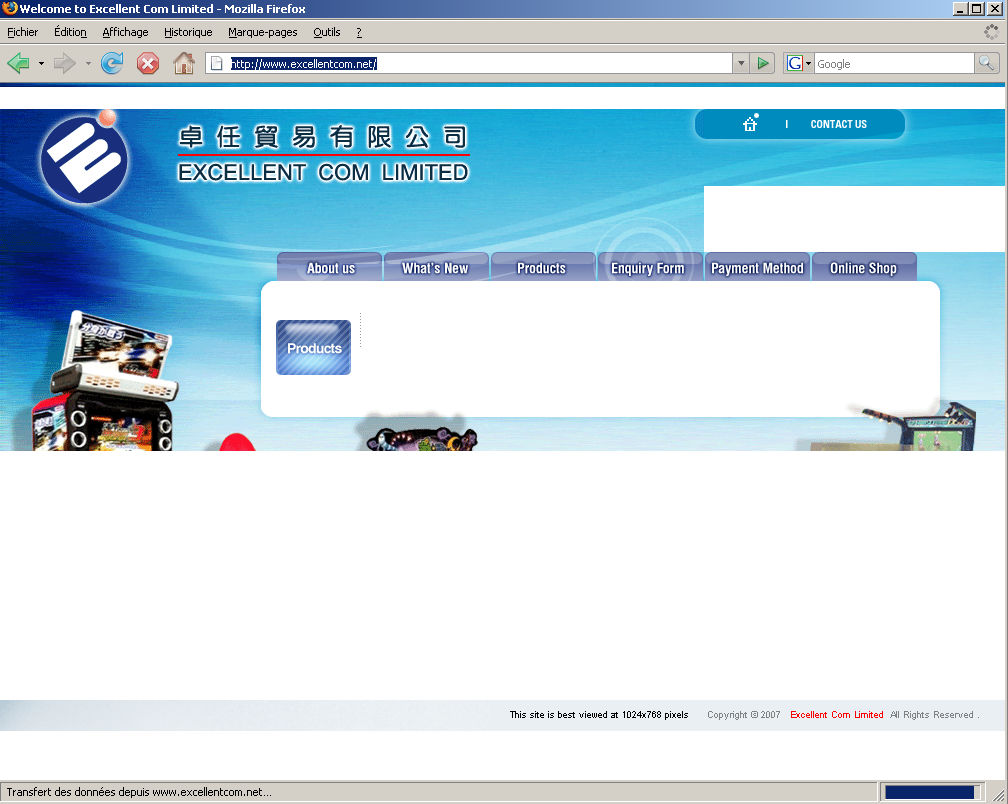Open the Forward history dropdown arrow
1008x804 pixels.
[x=88, y=64]
